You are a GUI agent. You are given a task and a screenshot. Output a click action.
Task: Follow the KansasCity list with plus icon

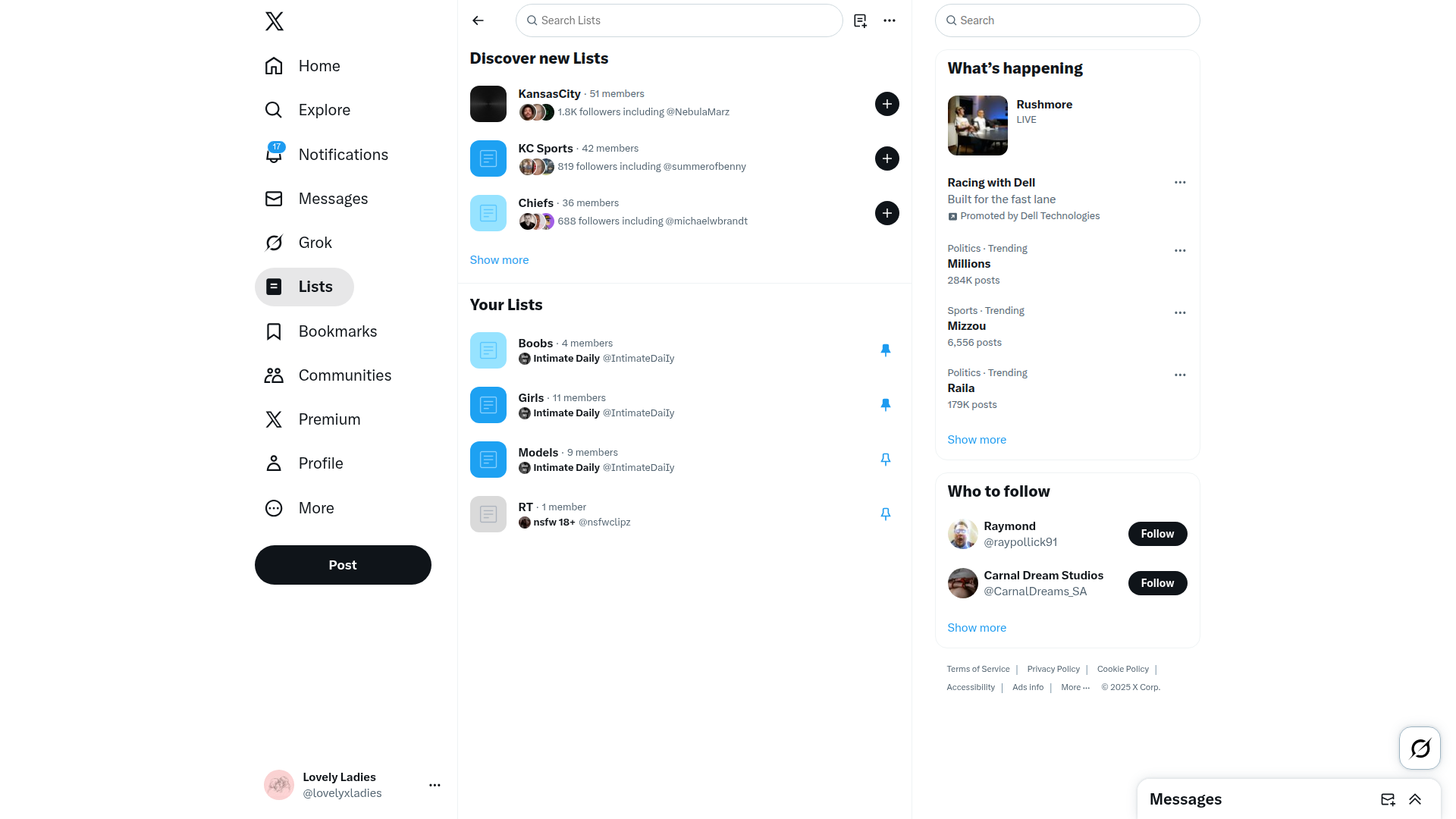click(887, 104)
